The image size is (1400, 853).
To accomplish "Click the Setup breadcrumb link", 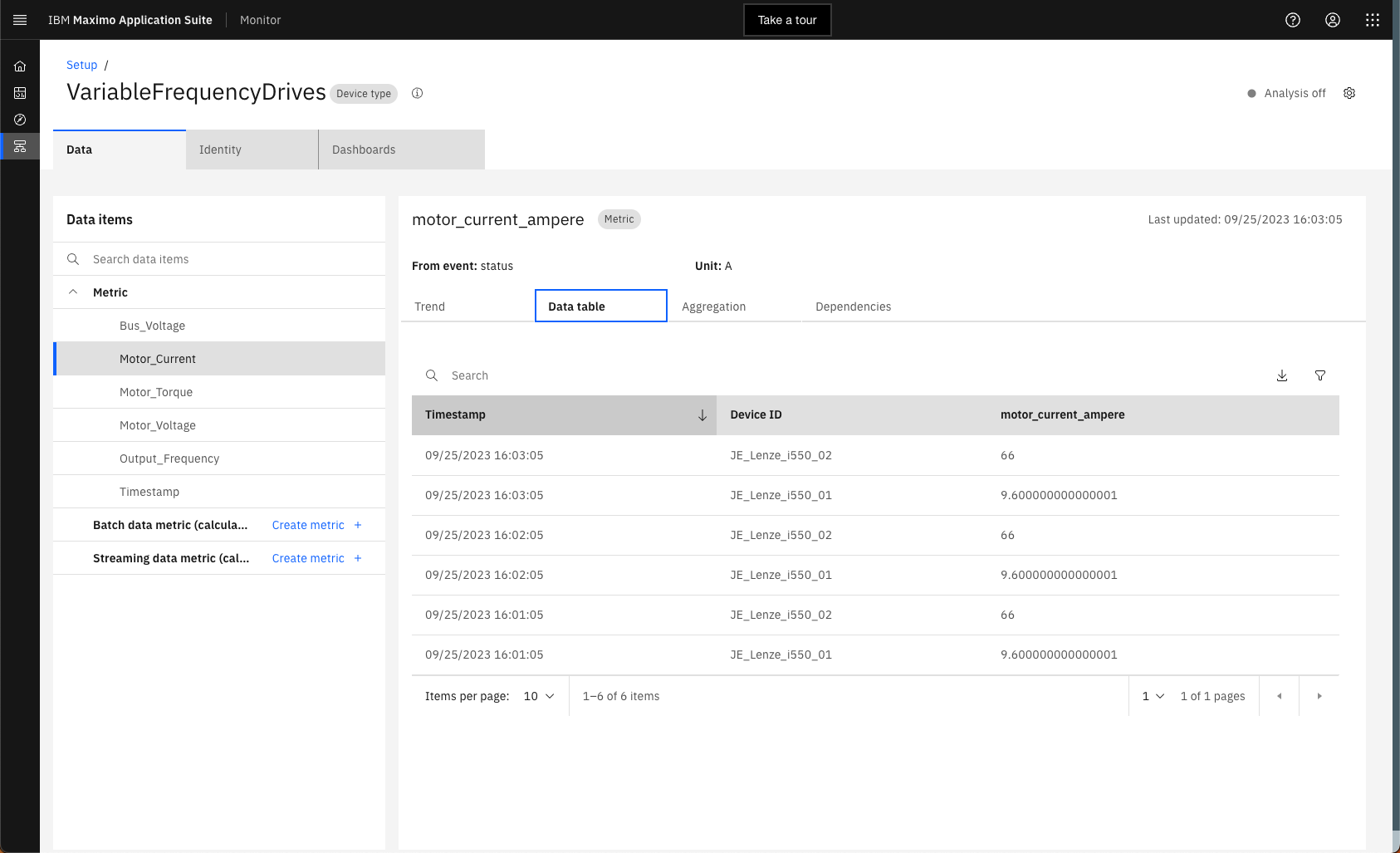I will tap(81, 65).
